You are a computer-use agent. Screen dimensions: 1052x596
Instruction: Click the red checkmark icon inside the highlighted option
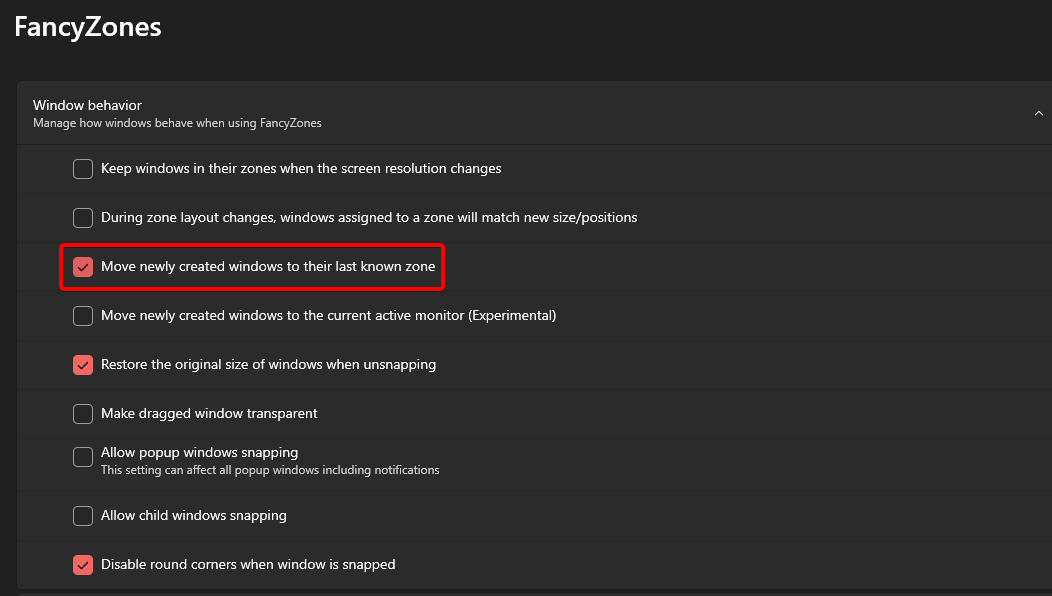pos(83,266)
